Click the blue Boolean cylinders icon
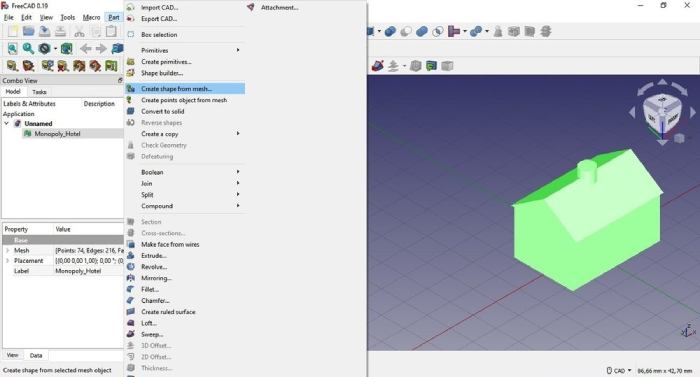 (390, 31)
